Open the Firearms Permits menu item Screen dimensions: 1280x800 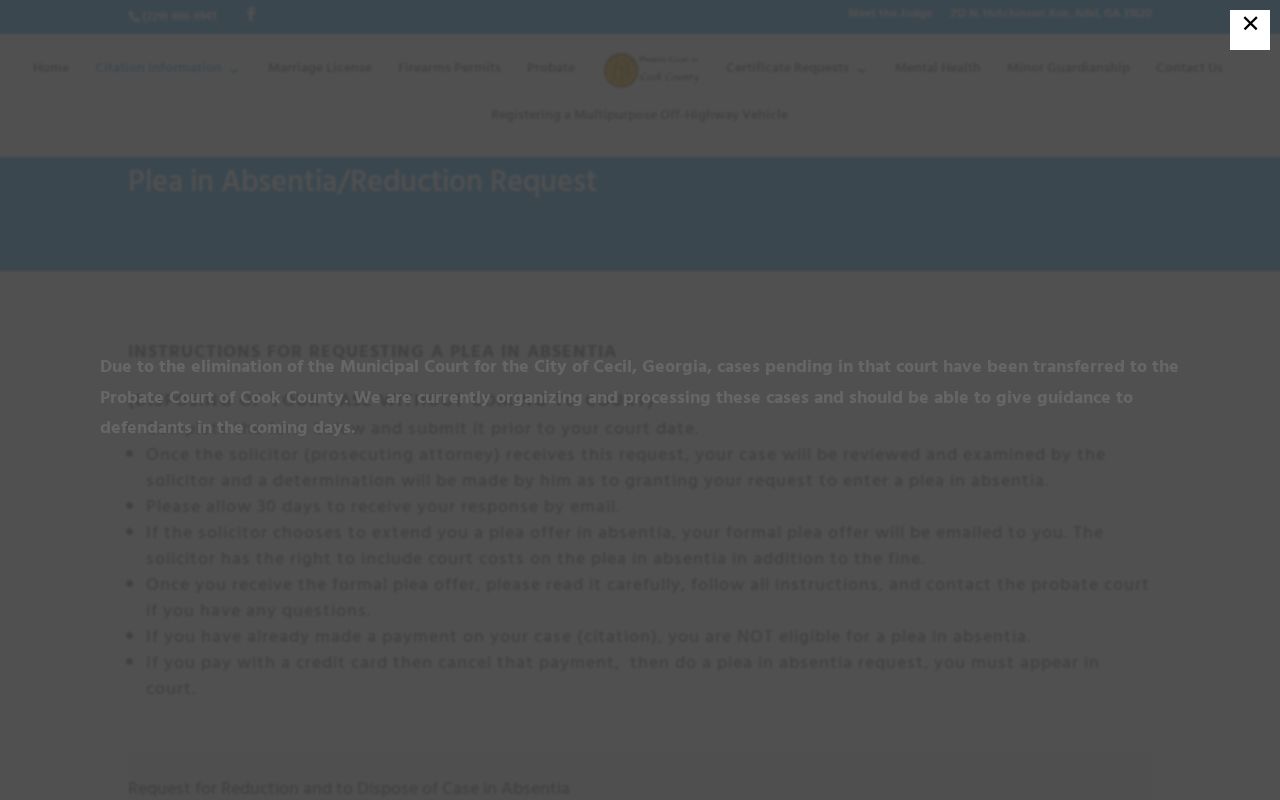coord(449,68)
